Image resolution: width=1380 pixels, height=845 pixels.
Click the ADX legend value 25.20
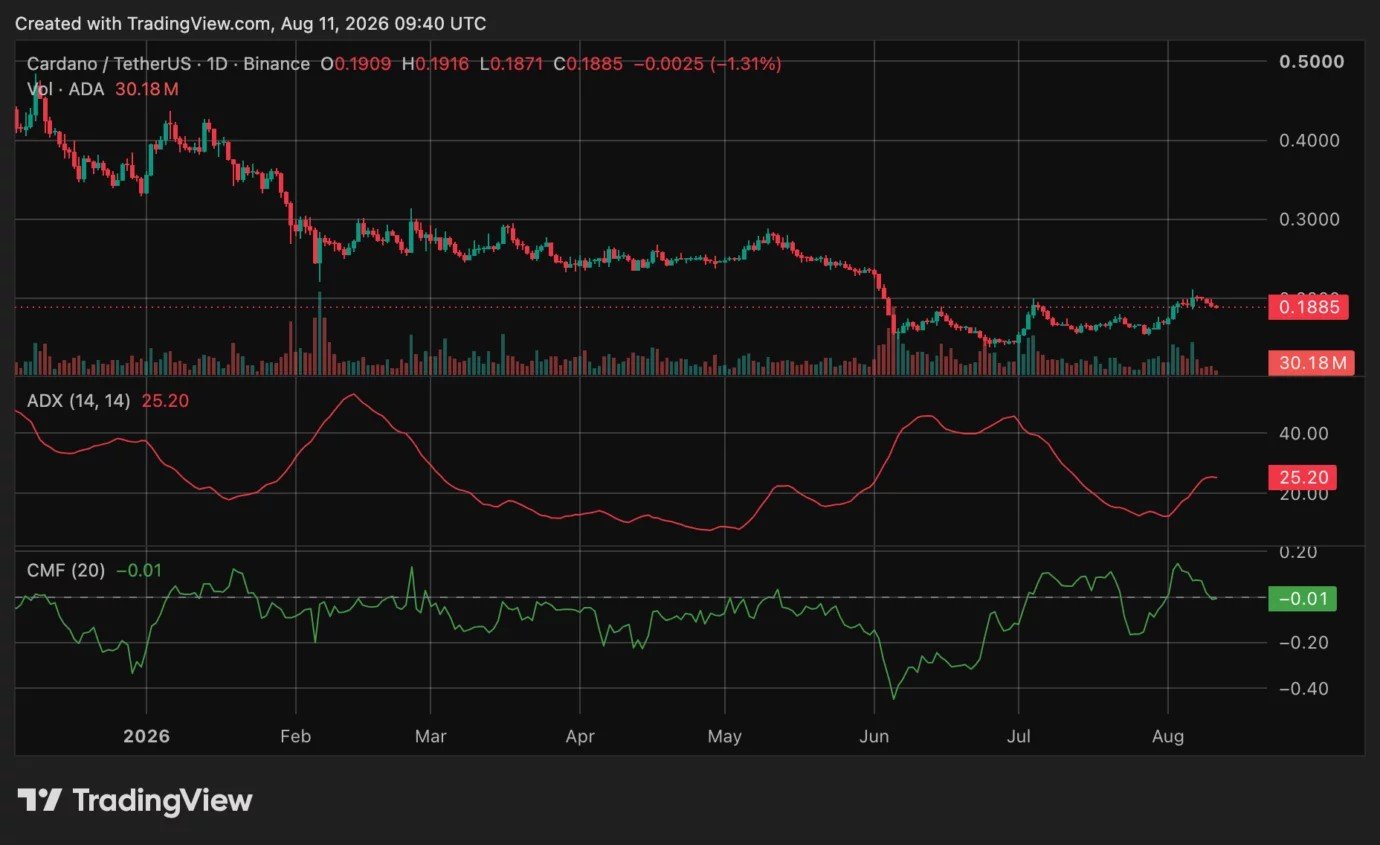(167, 402)
